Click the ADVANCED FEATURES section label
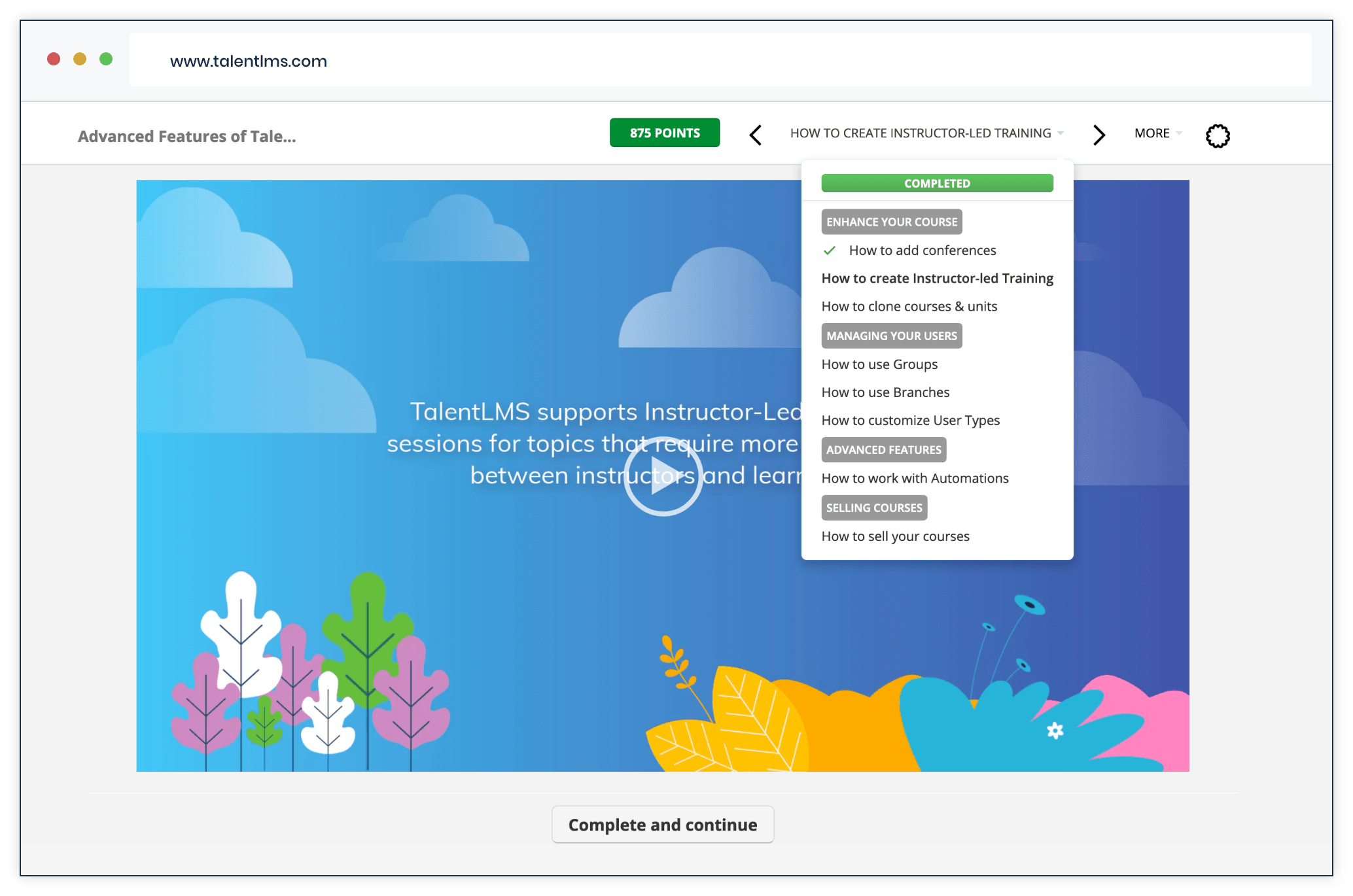Viewport: 1353px width, 896px height. 883,449
